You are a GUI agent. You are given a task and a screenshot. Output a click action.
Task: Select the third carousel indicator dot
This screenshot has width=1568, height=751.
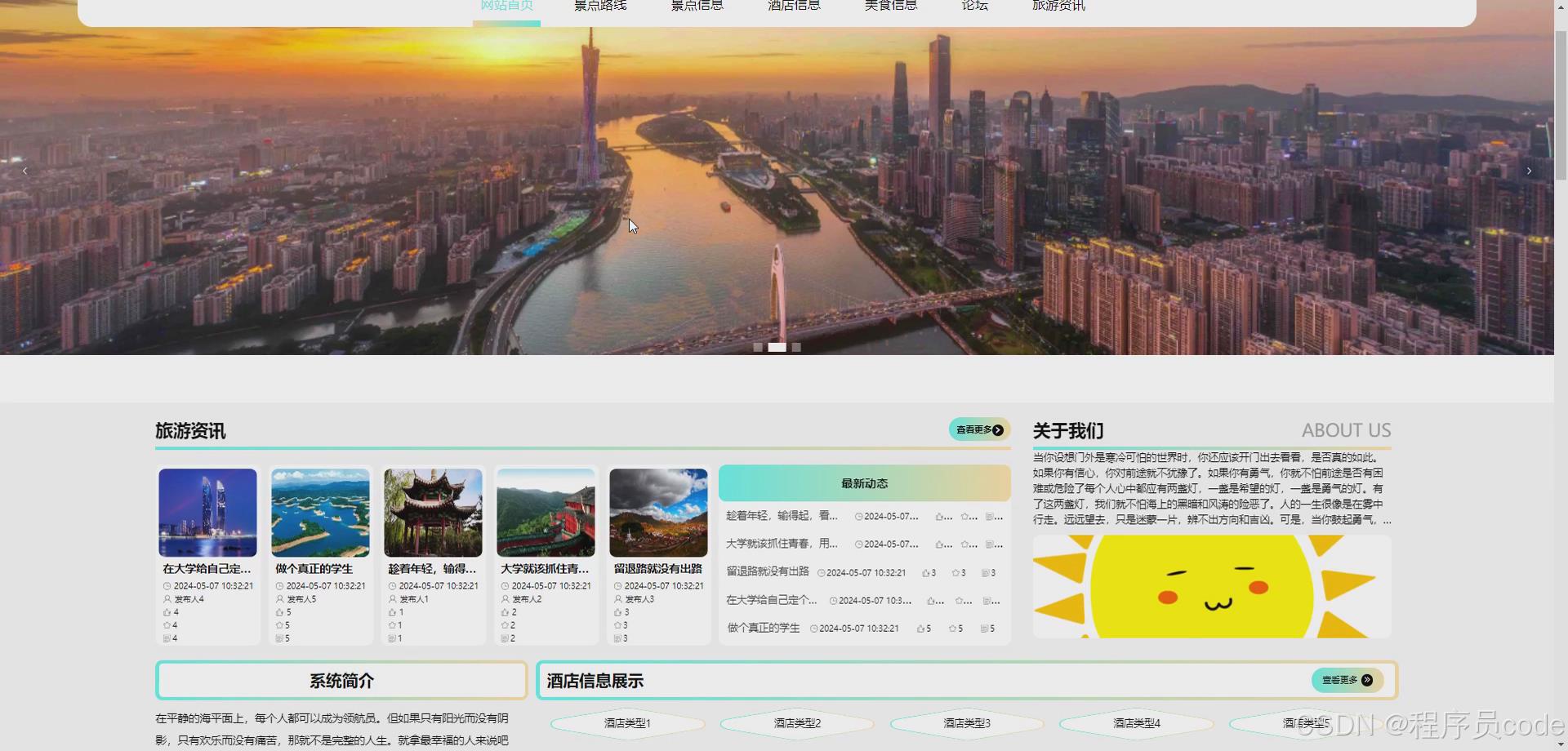(x=796, y=347)
